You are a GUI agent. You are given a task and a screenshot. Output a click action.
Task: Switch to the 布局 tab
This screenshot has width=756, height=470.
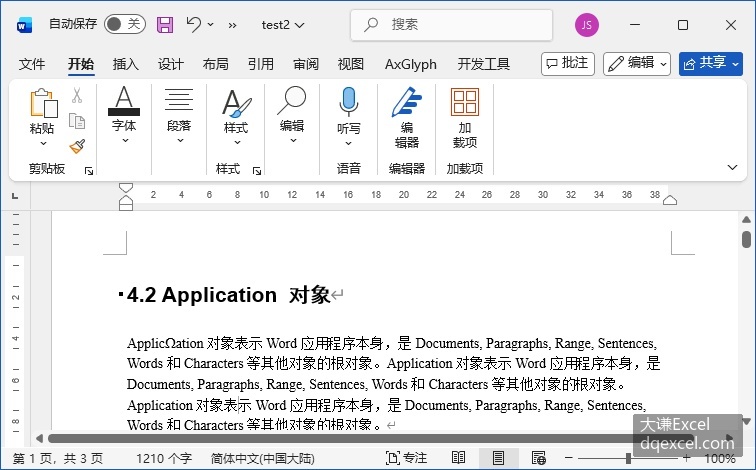pos(216,64)
